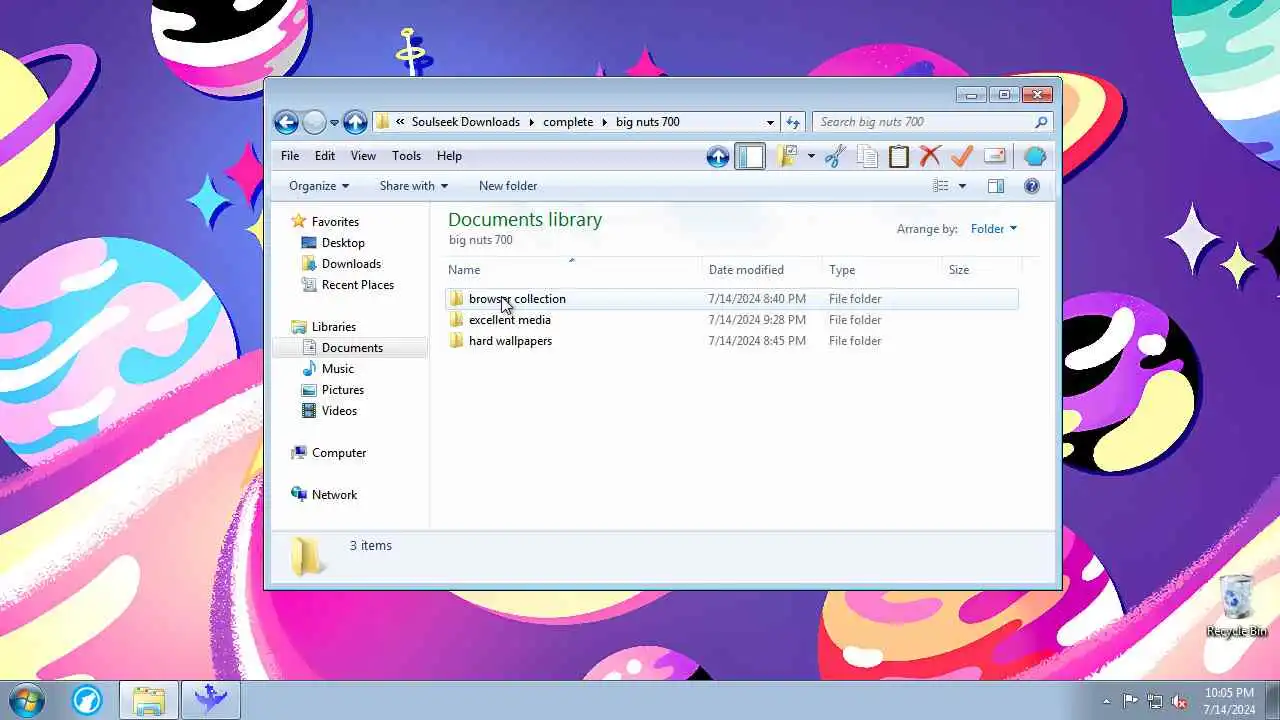The width and height of the screenshot is (1280, 720).
Task: Open the Share with dropdown
Action: pyautogui.click(x=413, y=186)
